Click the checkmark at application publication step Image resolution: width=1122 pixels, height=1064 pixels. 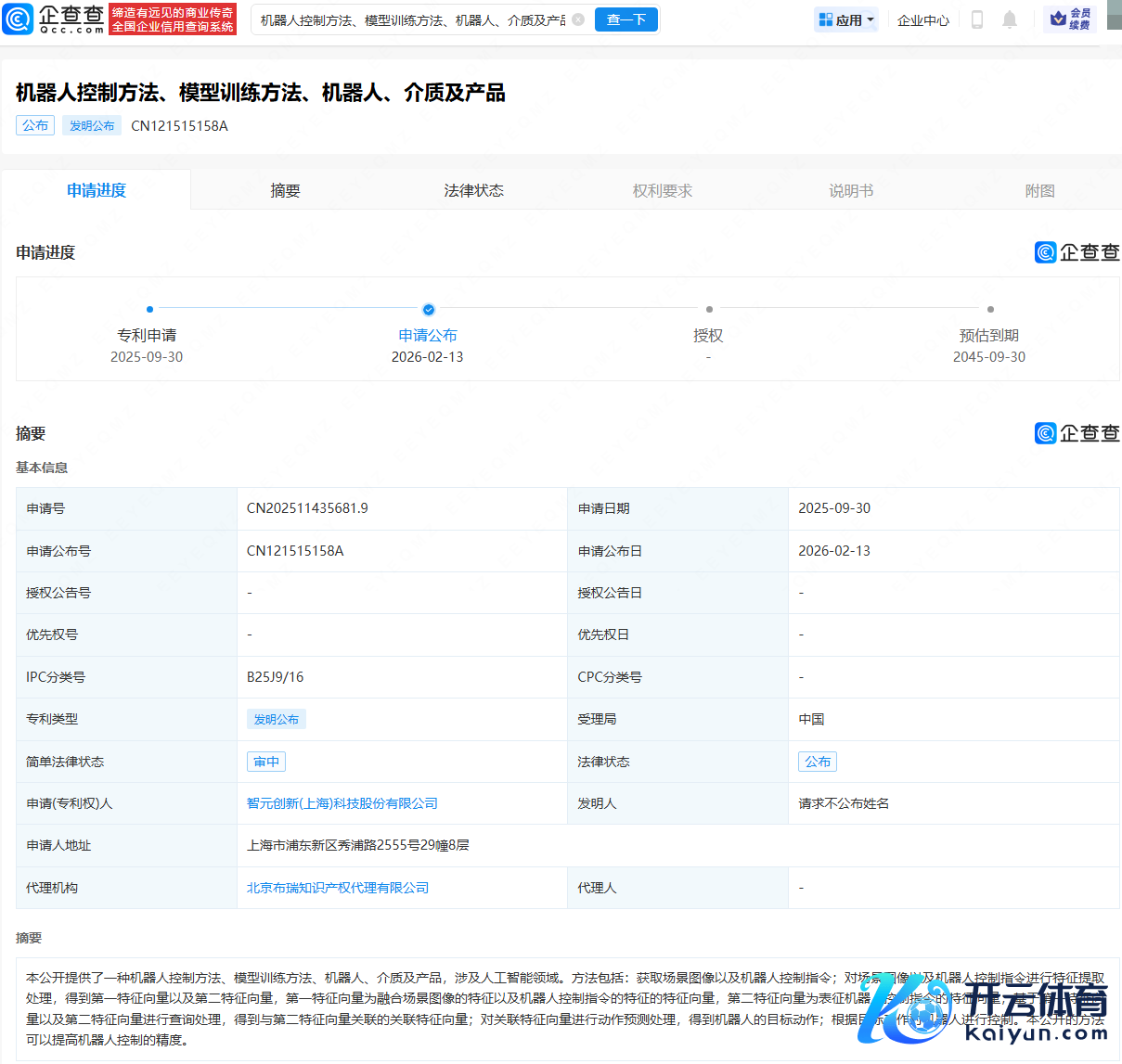[x=428, y=310]
